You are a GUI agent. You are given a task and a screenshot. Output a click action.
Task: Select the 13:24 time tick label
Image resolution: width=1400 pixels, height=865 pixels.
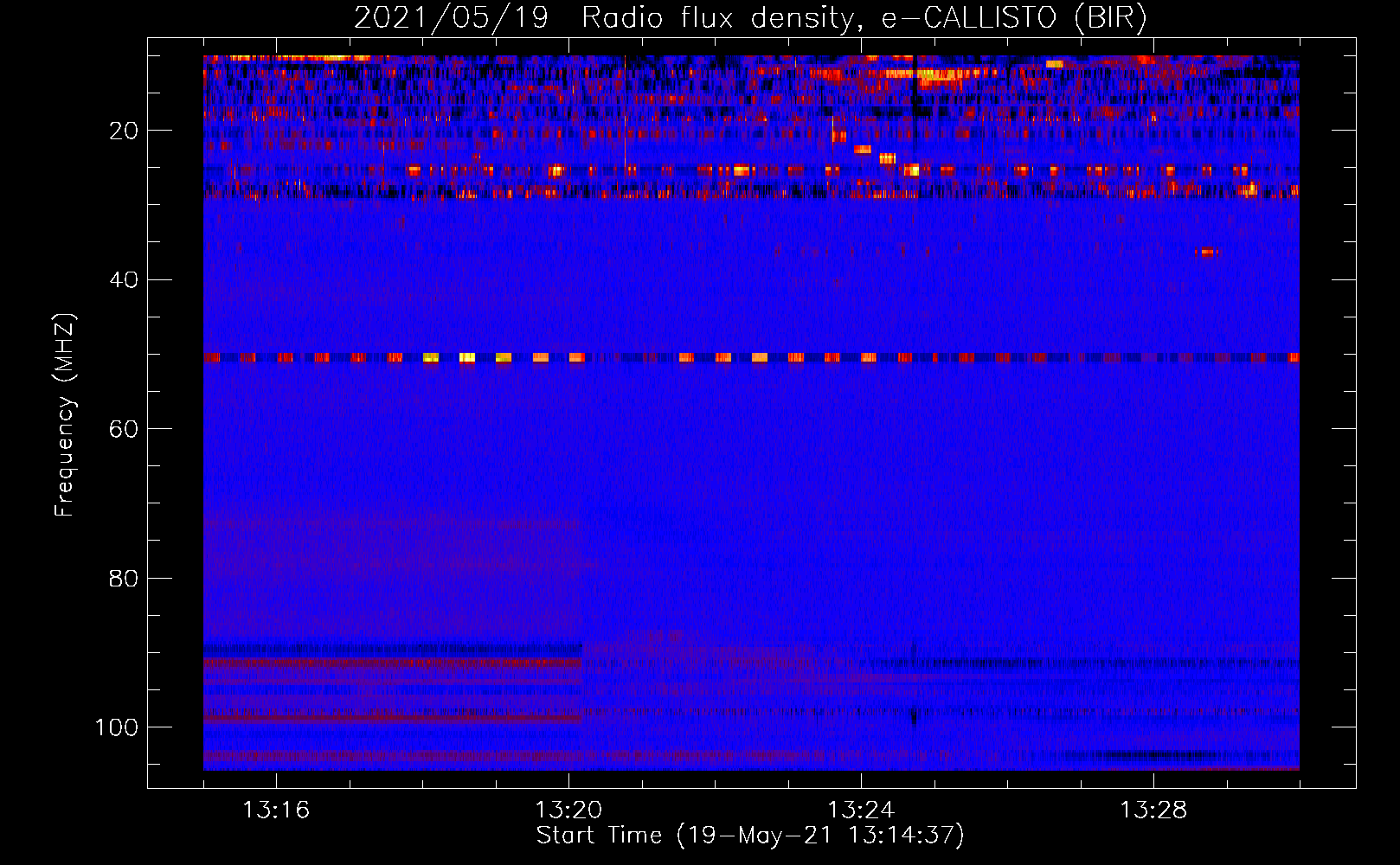click(861, 811)
